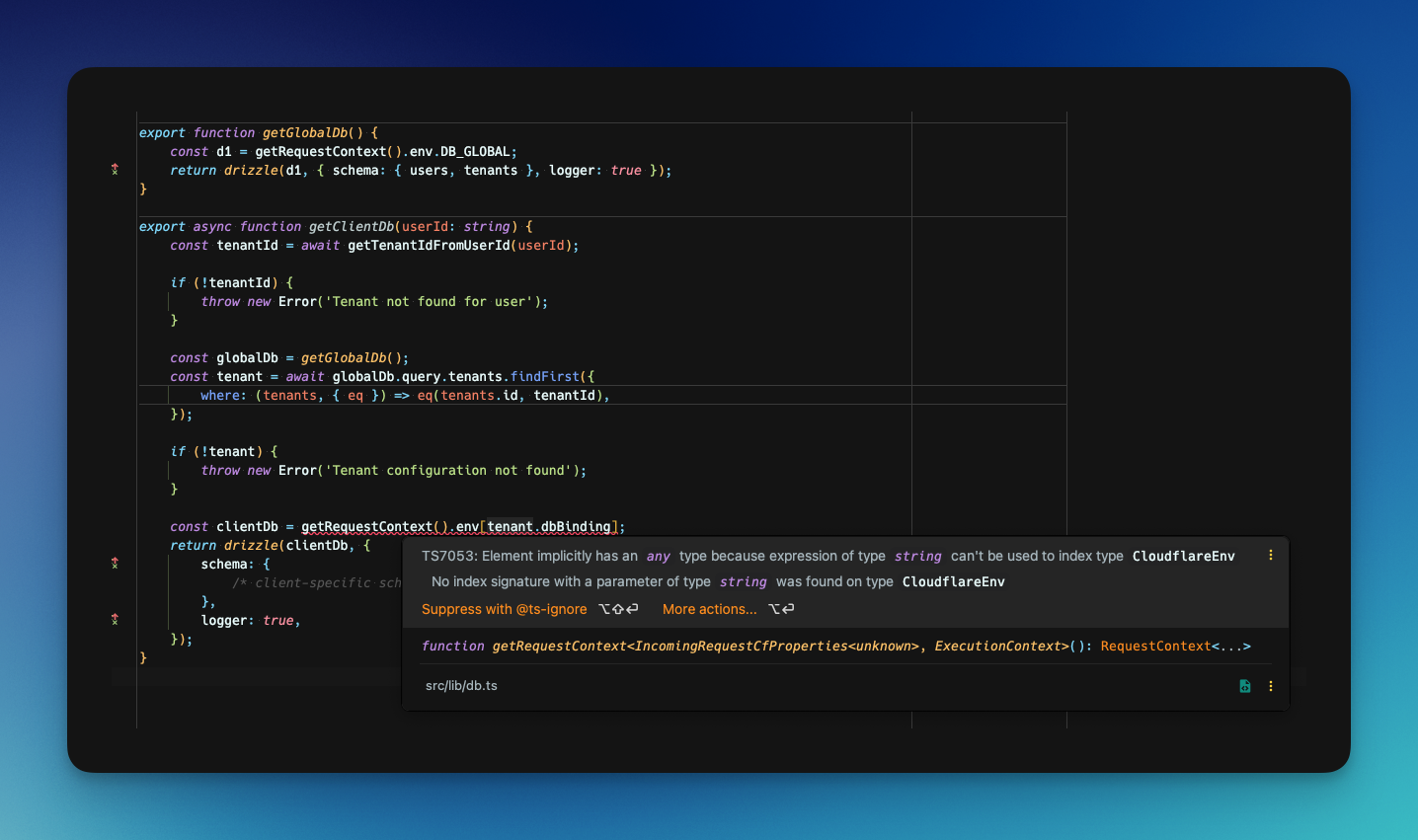The image size is (1418, 840).
Task: Click the 'Tenant not found for user' string
Action: (x=429, y=301)
